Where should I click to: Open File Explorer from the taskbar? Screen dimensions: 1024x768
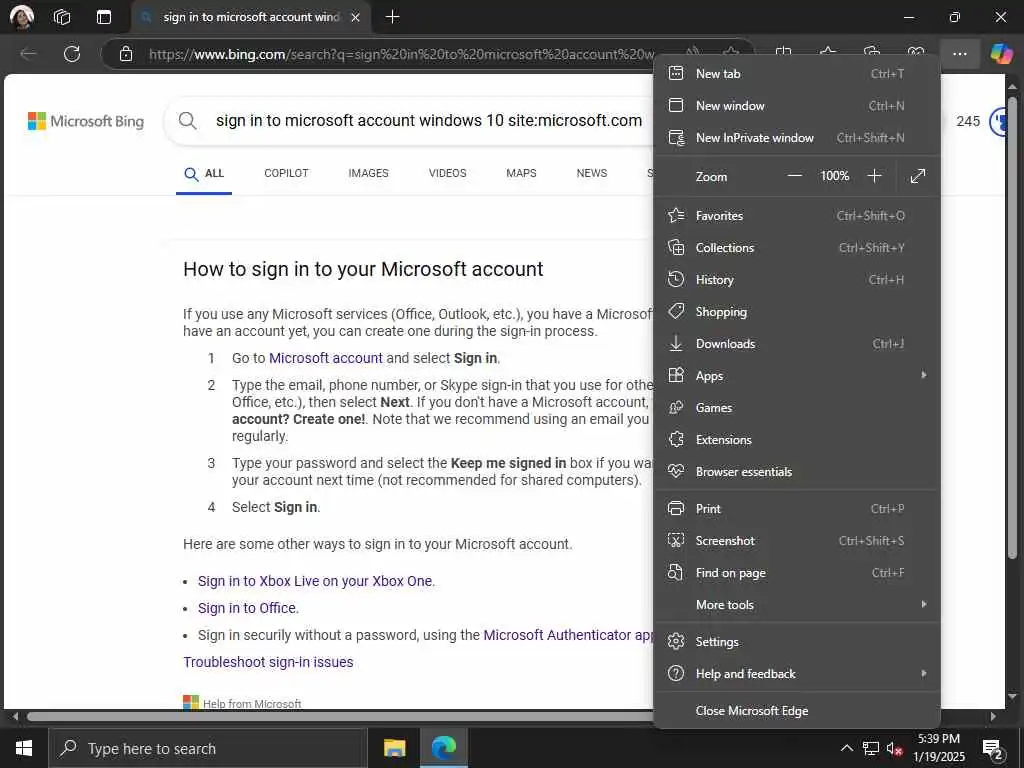click(394, 748)
